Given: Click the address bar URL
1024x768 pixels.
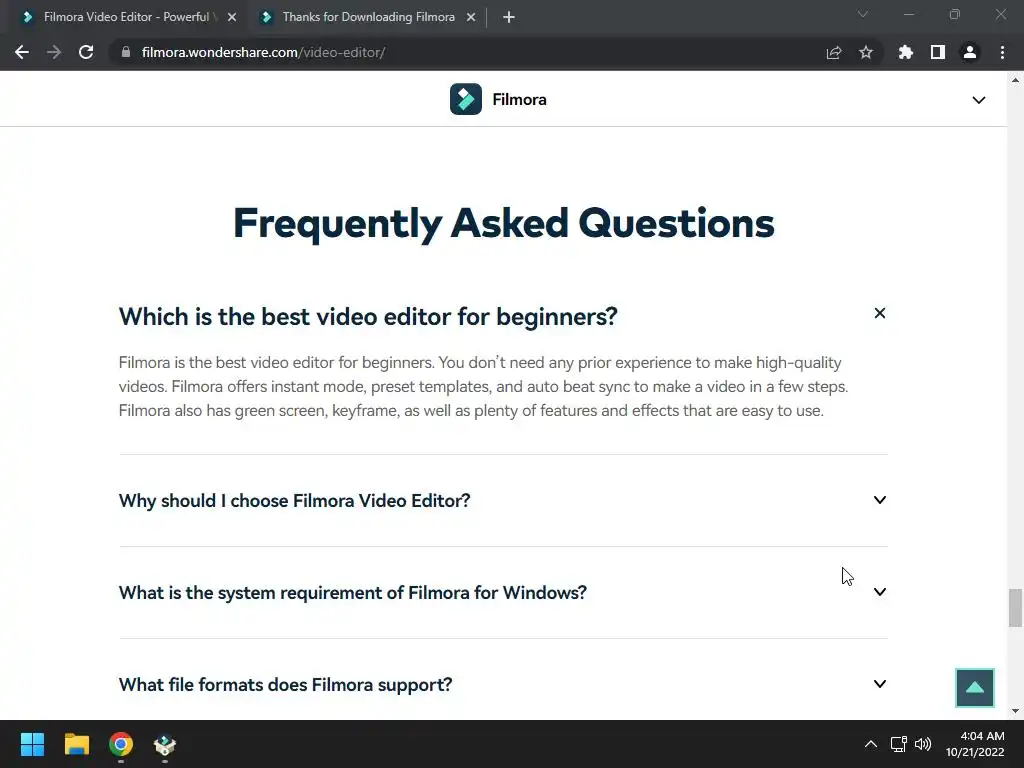Looking at the screenshot, I should tap(263, 52).
